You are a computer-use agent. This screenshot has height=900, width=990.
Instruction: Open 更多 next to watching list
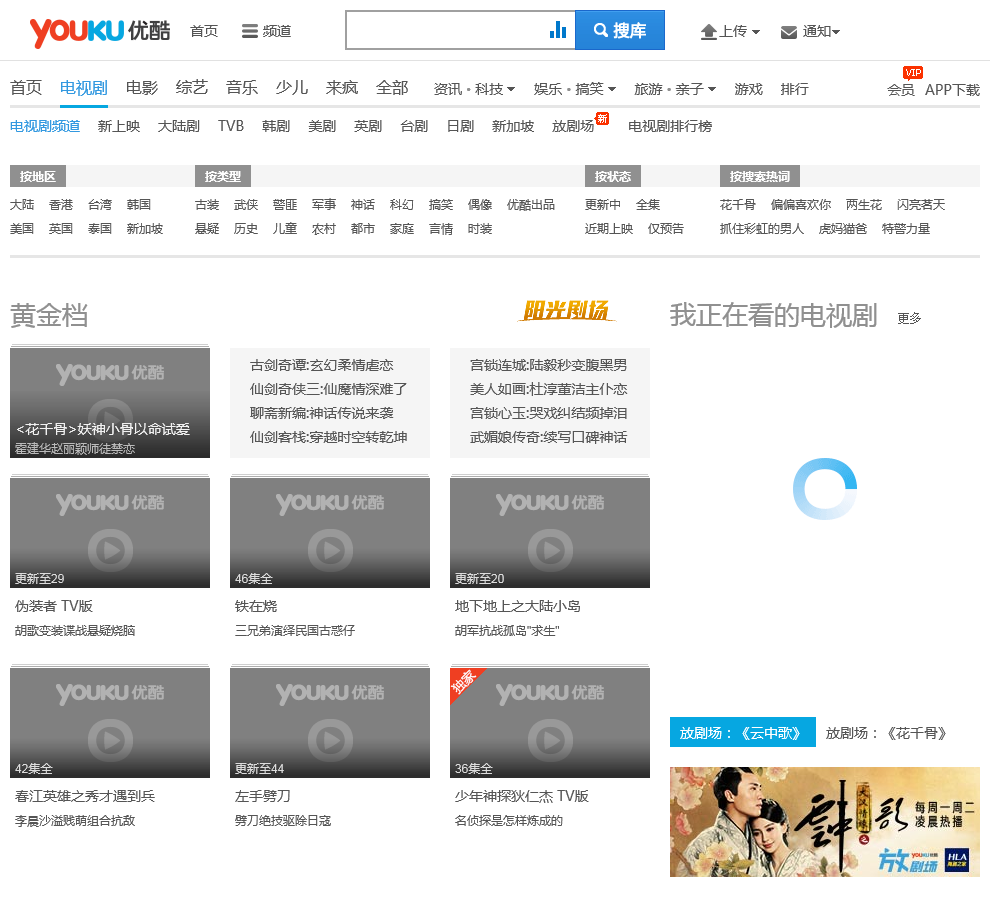(x=909, y=318)
